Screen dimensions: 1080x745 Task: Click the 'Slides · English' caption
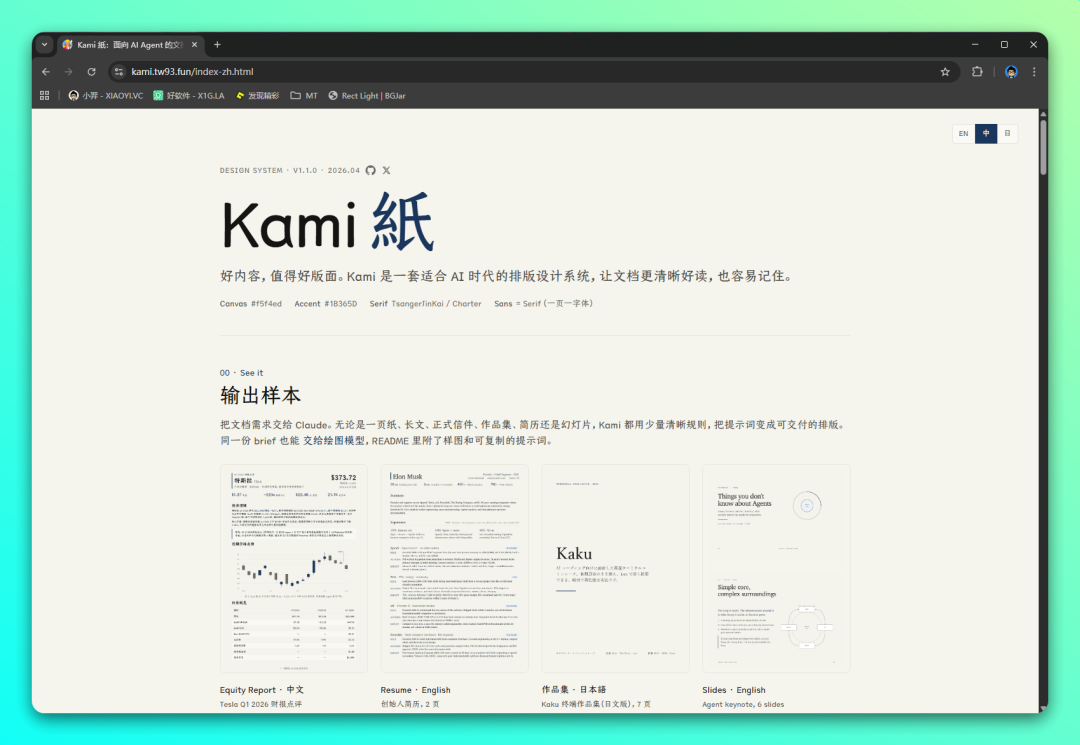(x=734, y=690)
